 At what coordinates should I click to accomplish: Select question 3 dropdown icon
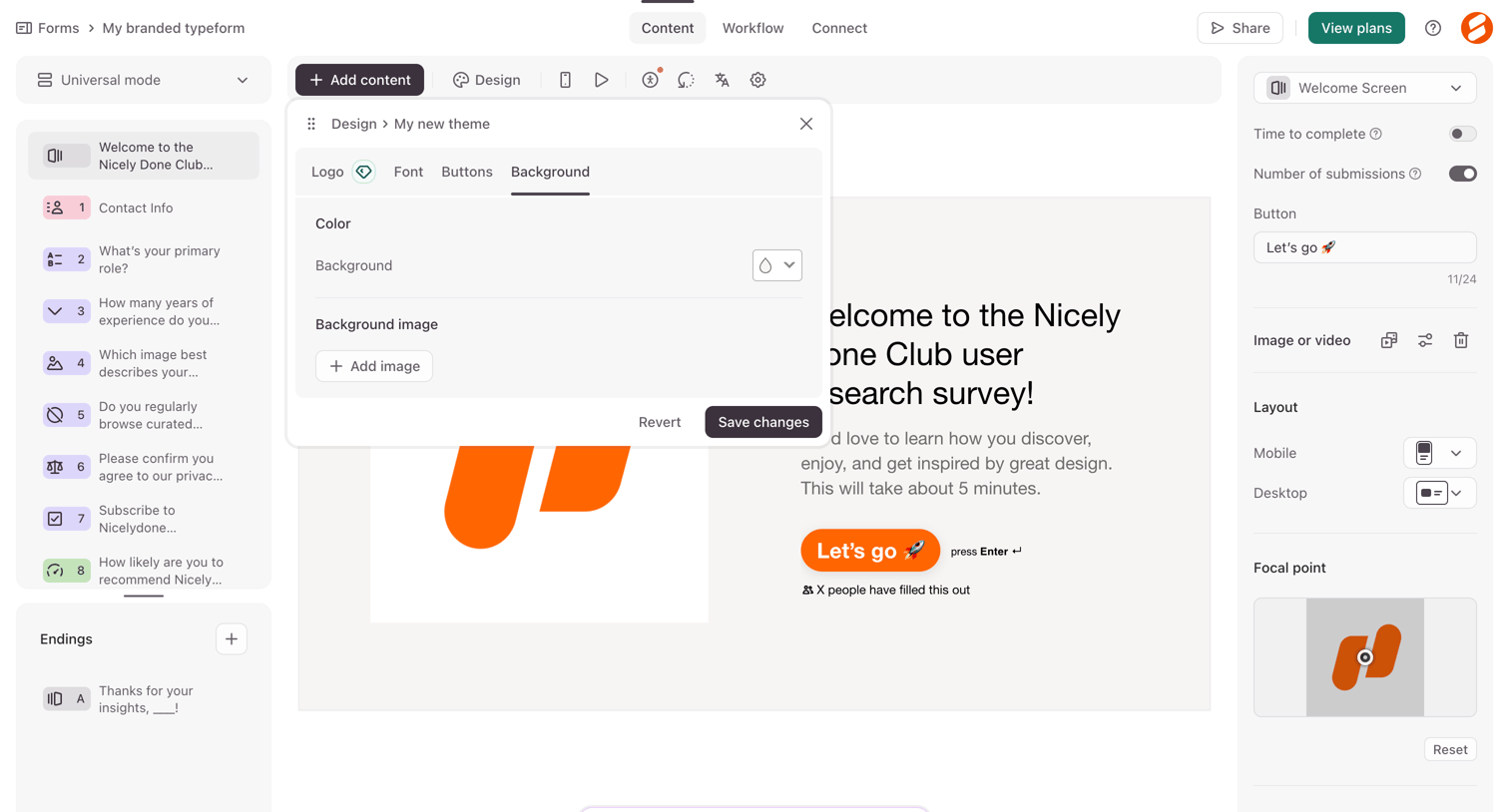66,311
